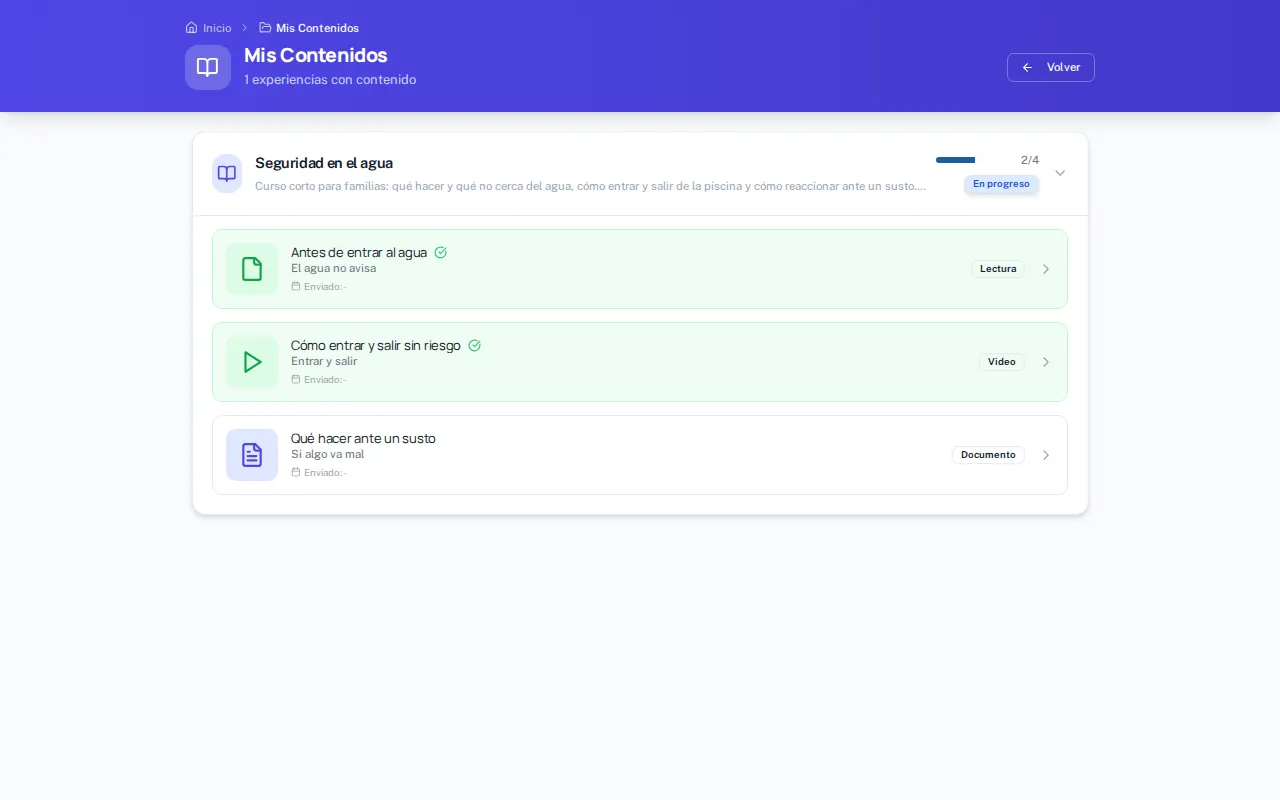Click the Documento type badge
Screen dimensions: 1280x800
click(988, 455)
